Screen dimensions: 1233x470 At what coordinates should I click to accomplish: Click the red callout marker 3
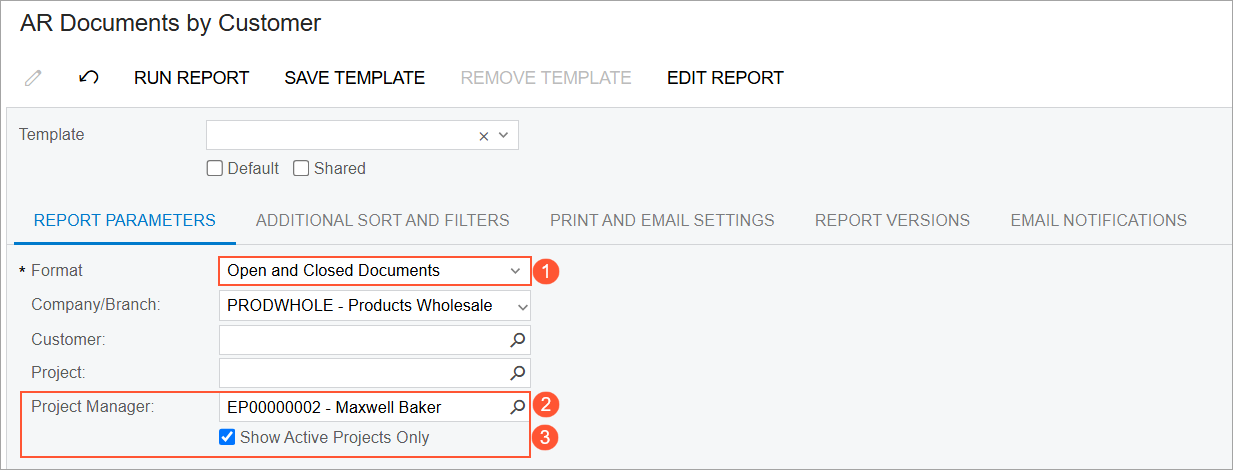[546, 438]
